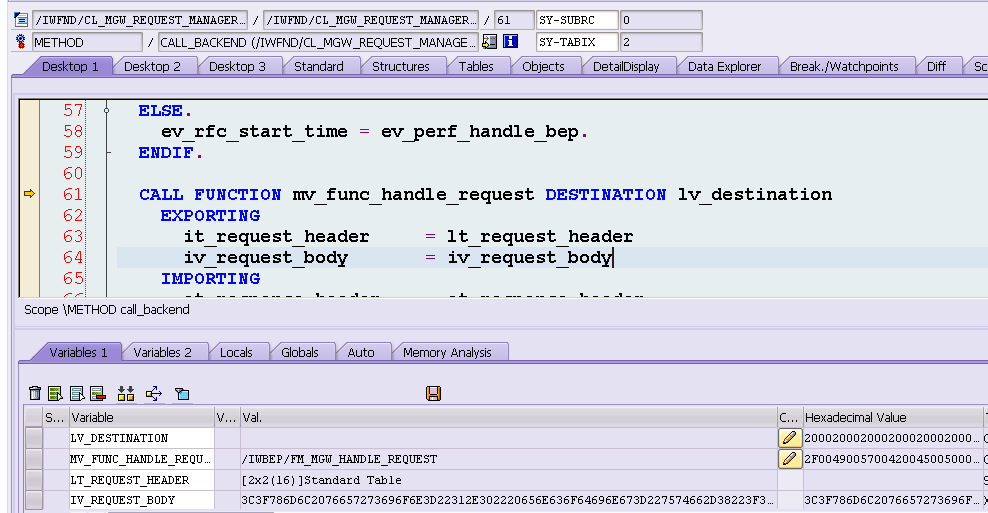Click the first green list icon in variables toolbar

55,394
